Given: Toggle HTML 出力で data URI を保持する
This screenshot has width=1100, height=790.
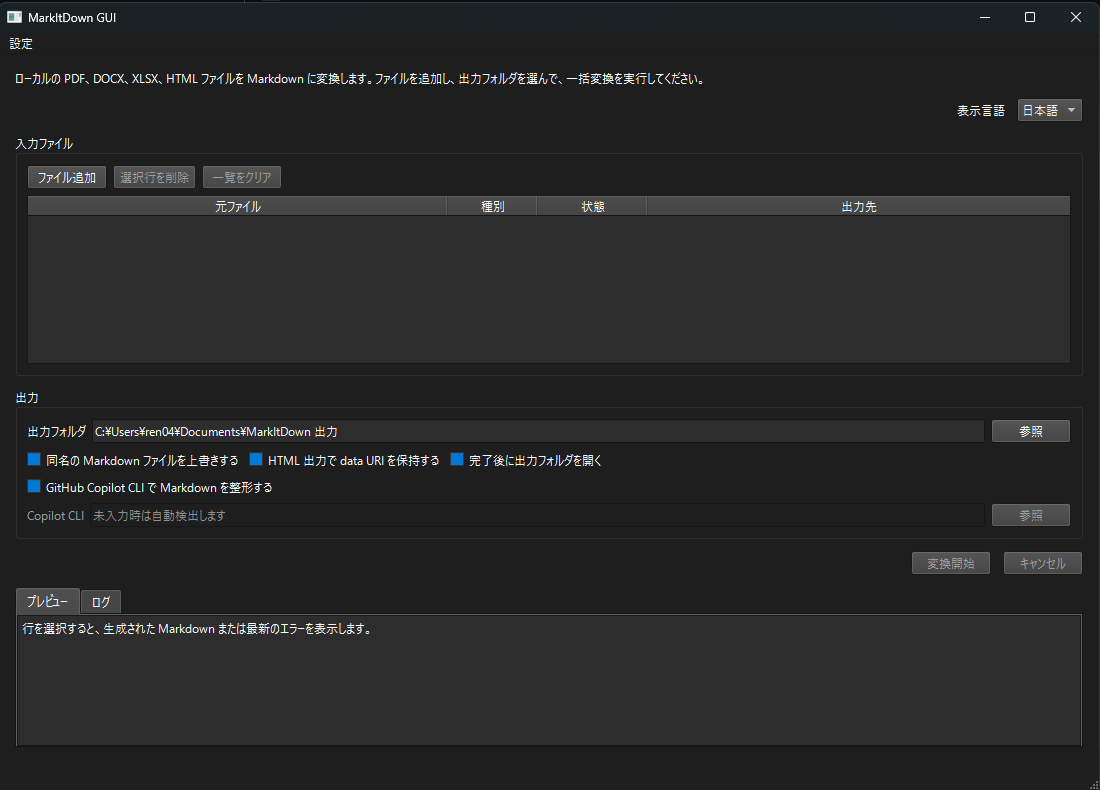Looking at the screenshot, I should (256, 459).
